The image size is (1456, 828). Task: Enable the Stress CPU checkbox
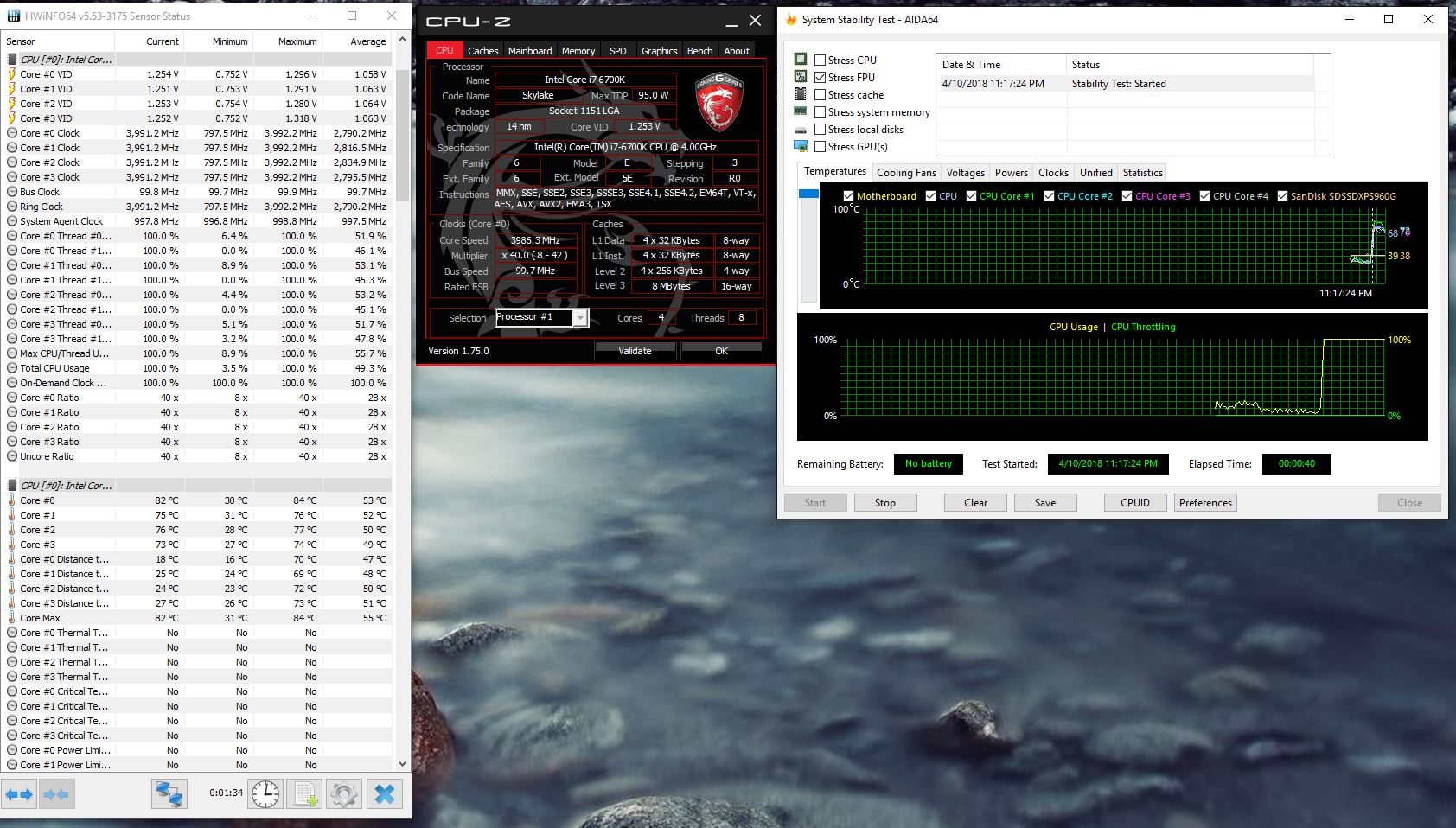(820, 61)
